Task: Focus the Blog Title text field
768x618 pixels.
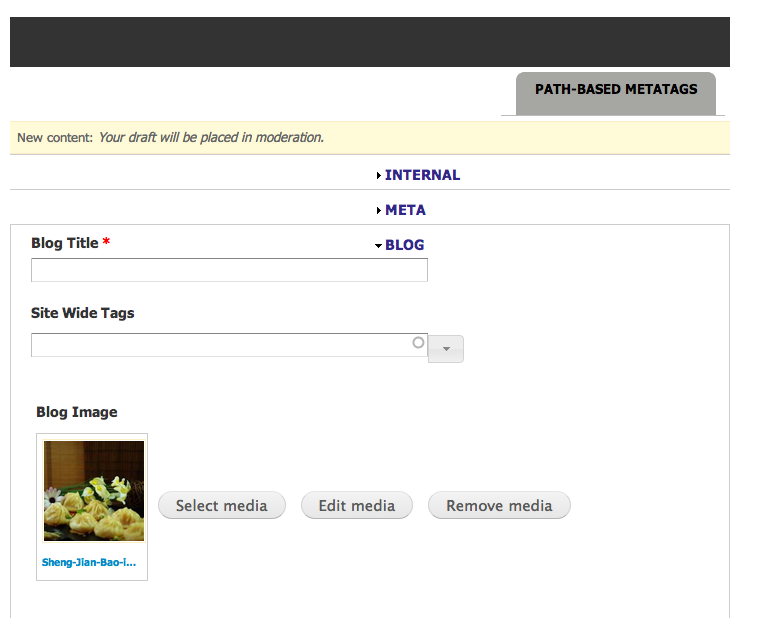Action: coord(229,270)
